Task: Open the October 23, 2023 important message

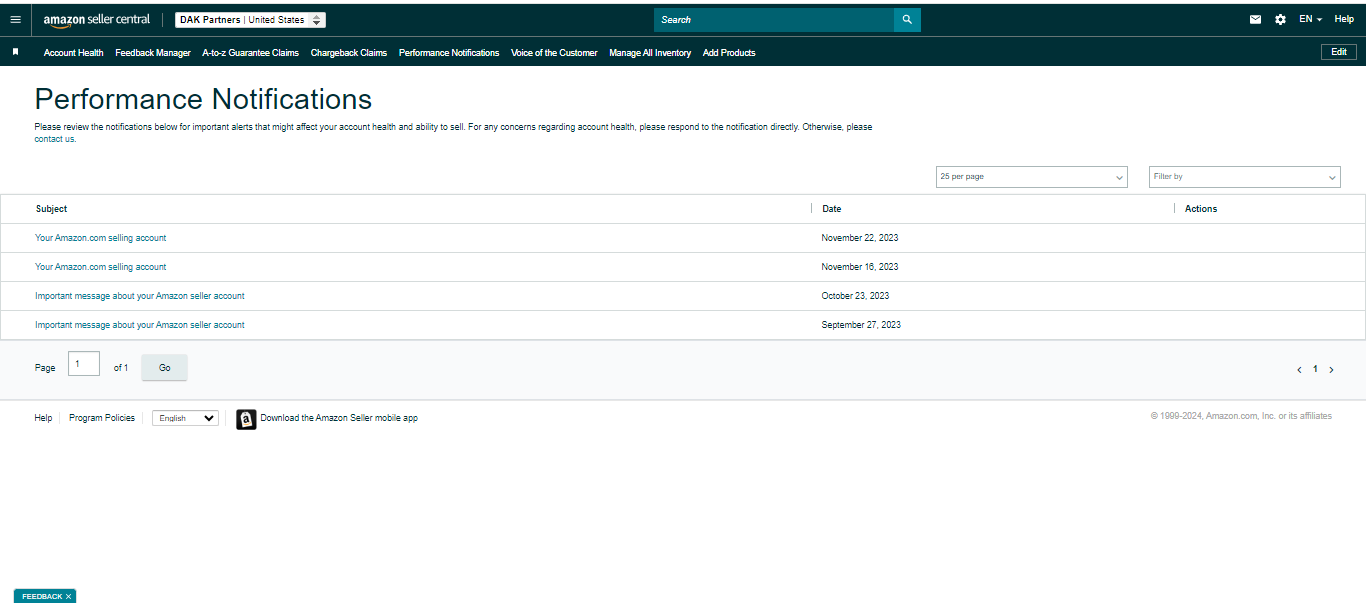Action: click(x=140, y=296)
